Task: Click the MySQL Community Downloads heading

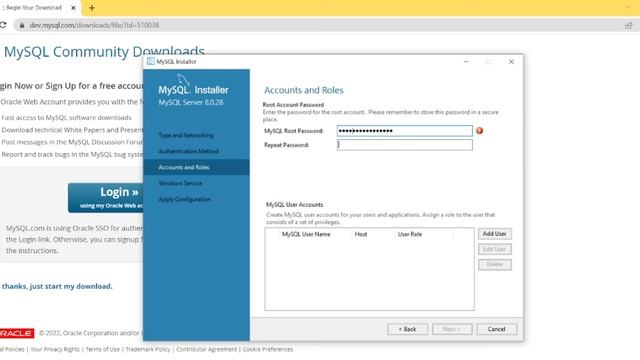Action: tap(104, 52)
